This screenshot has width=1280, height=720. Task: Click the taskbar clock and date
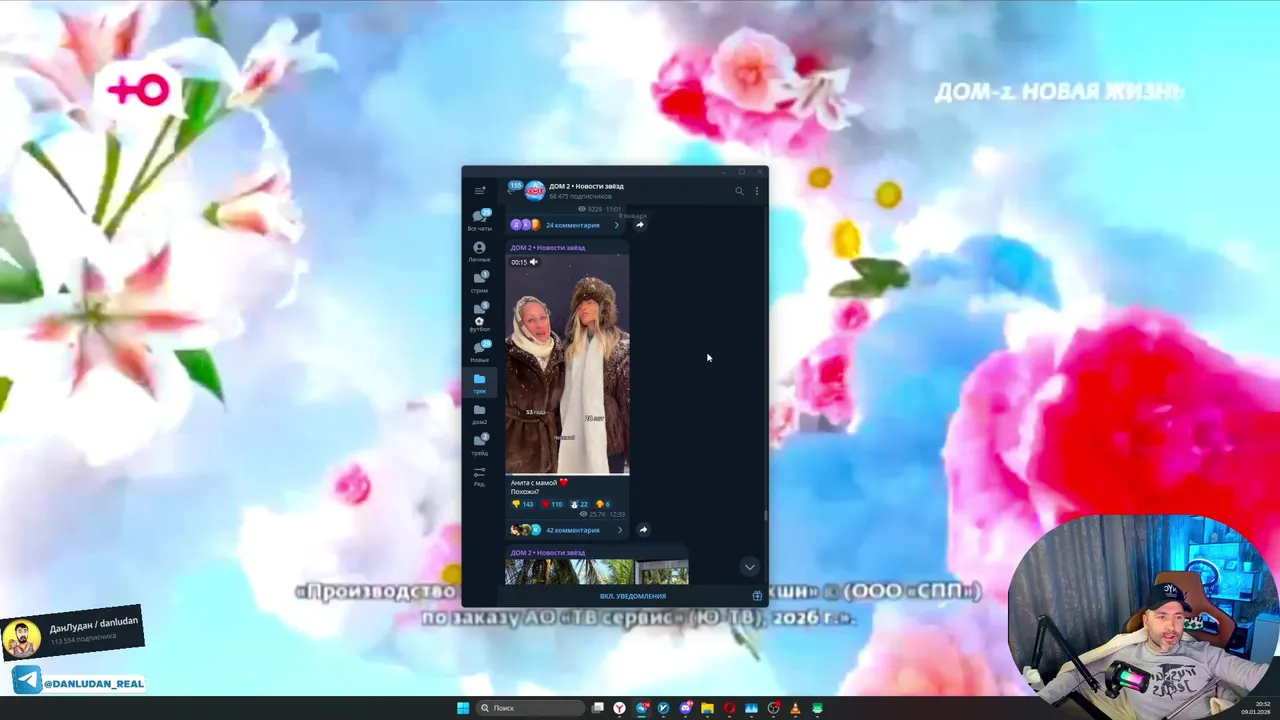[x=1255, y=708]
